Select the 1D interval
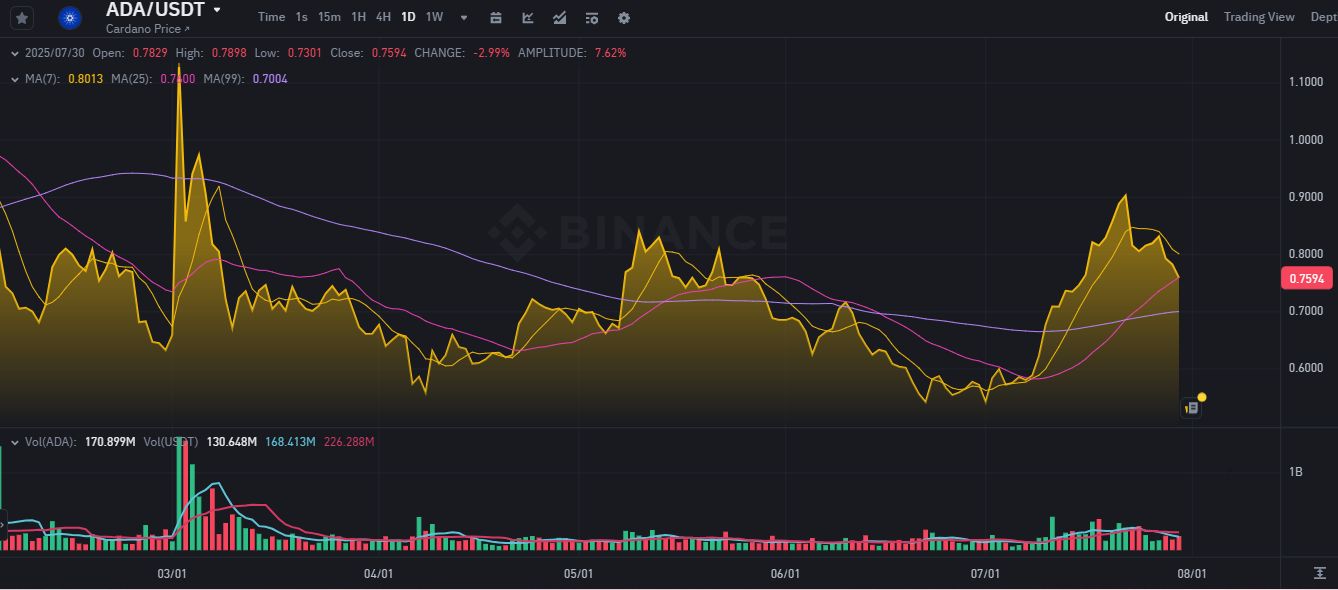 pyautogui.click(x=408, y=17)
